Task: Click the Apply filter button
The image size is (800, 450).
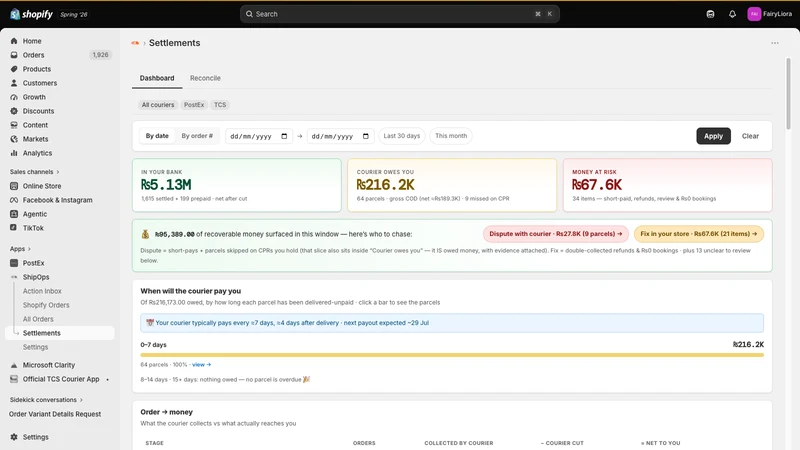Action: pyautogui.click(x=713, y=136)
